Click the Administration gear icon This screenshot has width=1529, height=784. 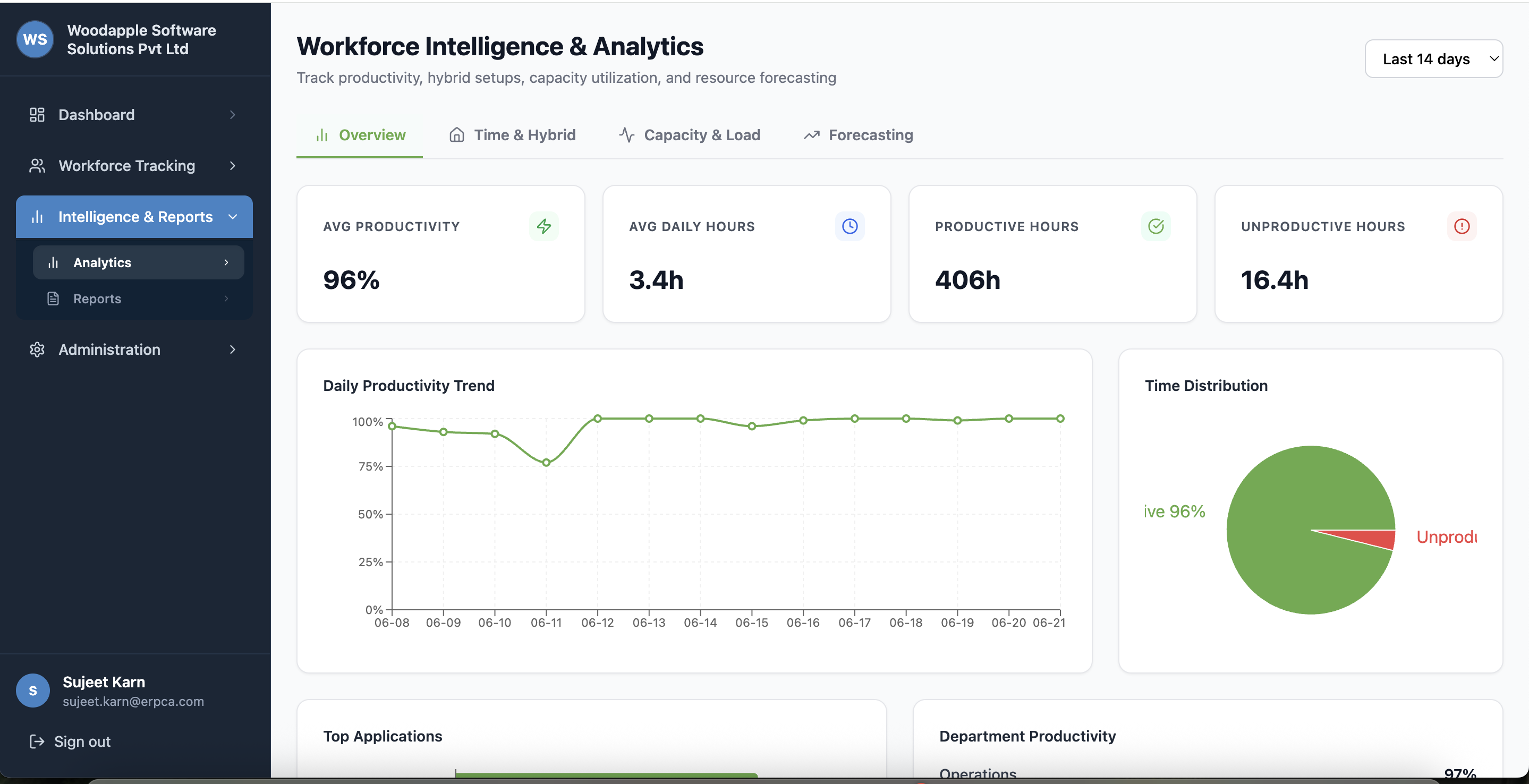[37, 350]
